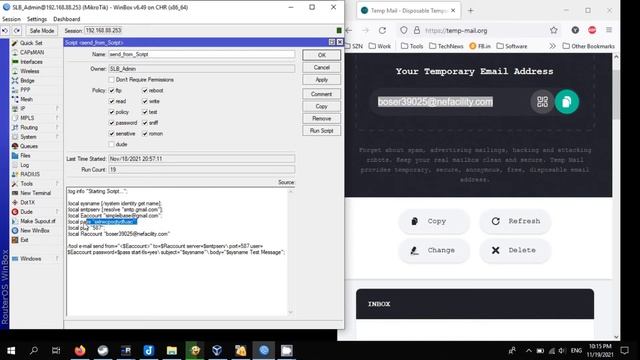Open Quick Set in WinBox sidebar
This screenshot has width=640, height=360.
point(31,43)
